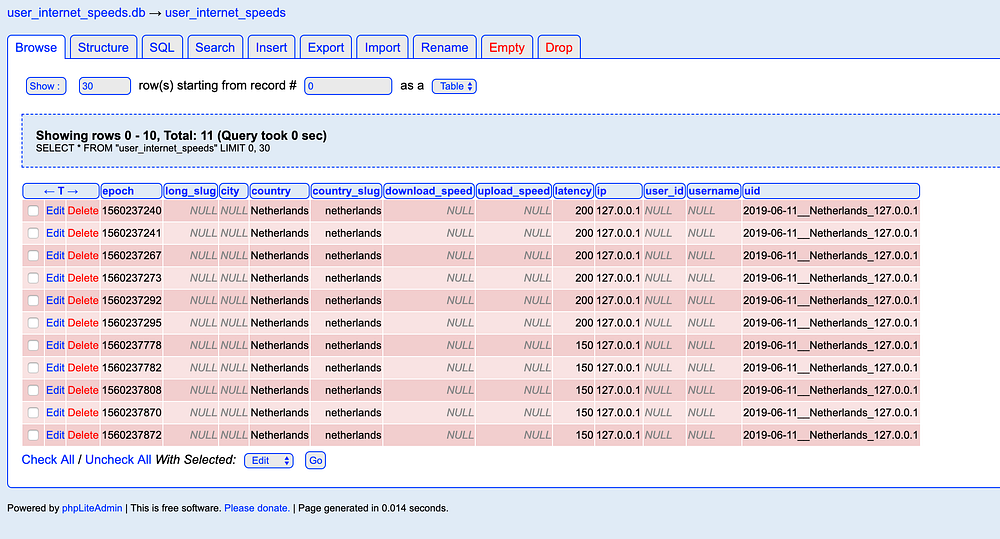Edit the row with epoch 1560237778
This screenshot has width=1000, height=539.
(x=55, y=345)
